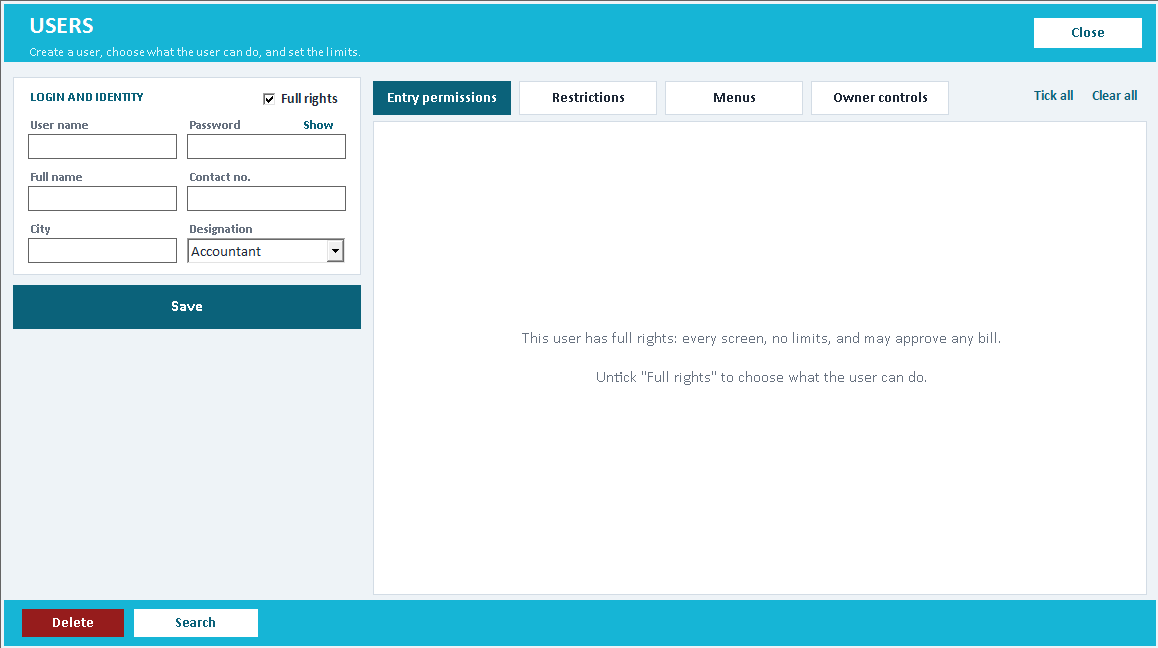The width and height of the screenshot is (1158, 648).
Task: Switch to the Entry permissions tab
Action: (x=442, y=98)
